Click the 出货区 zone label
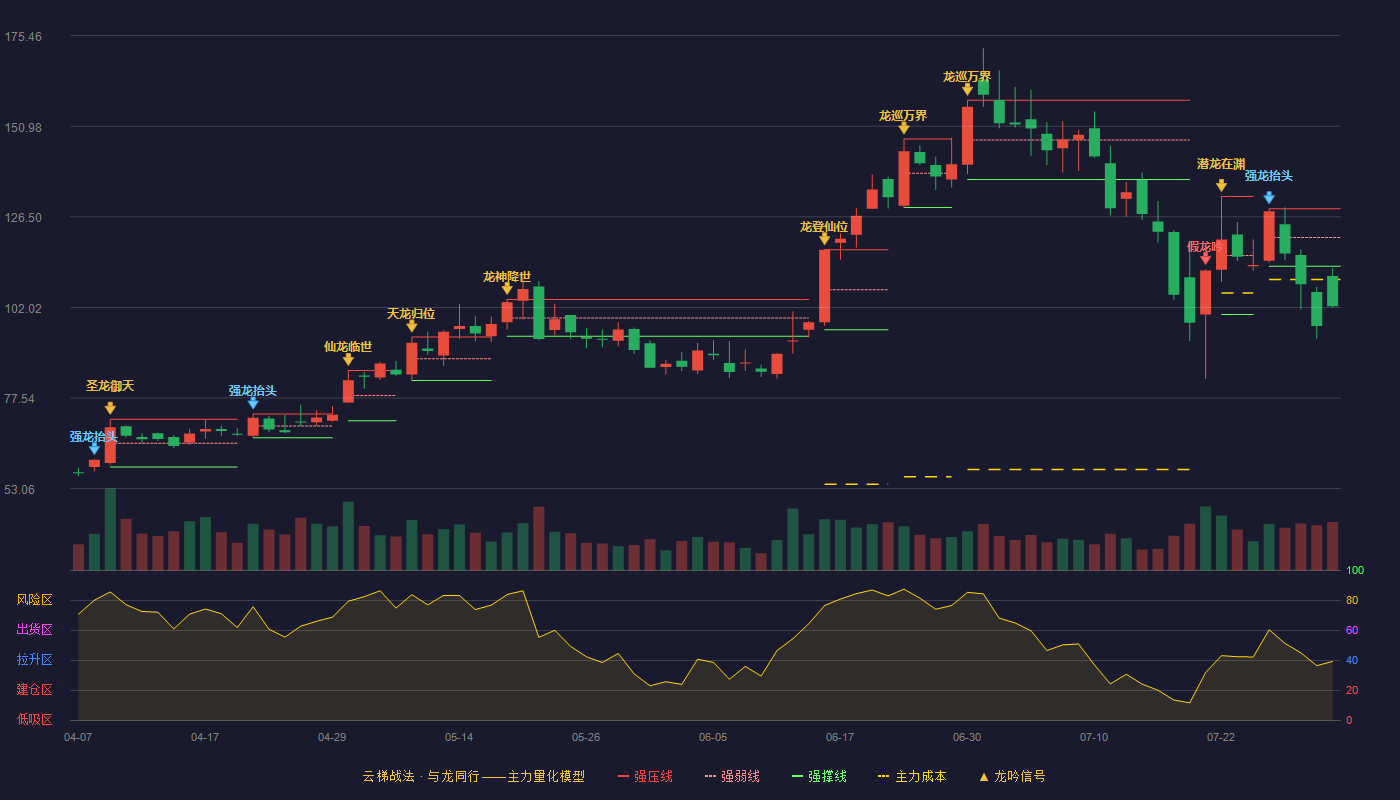1400x800 pixels. pos(34,630)
